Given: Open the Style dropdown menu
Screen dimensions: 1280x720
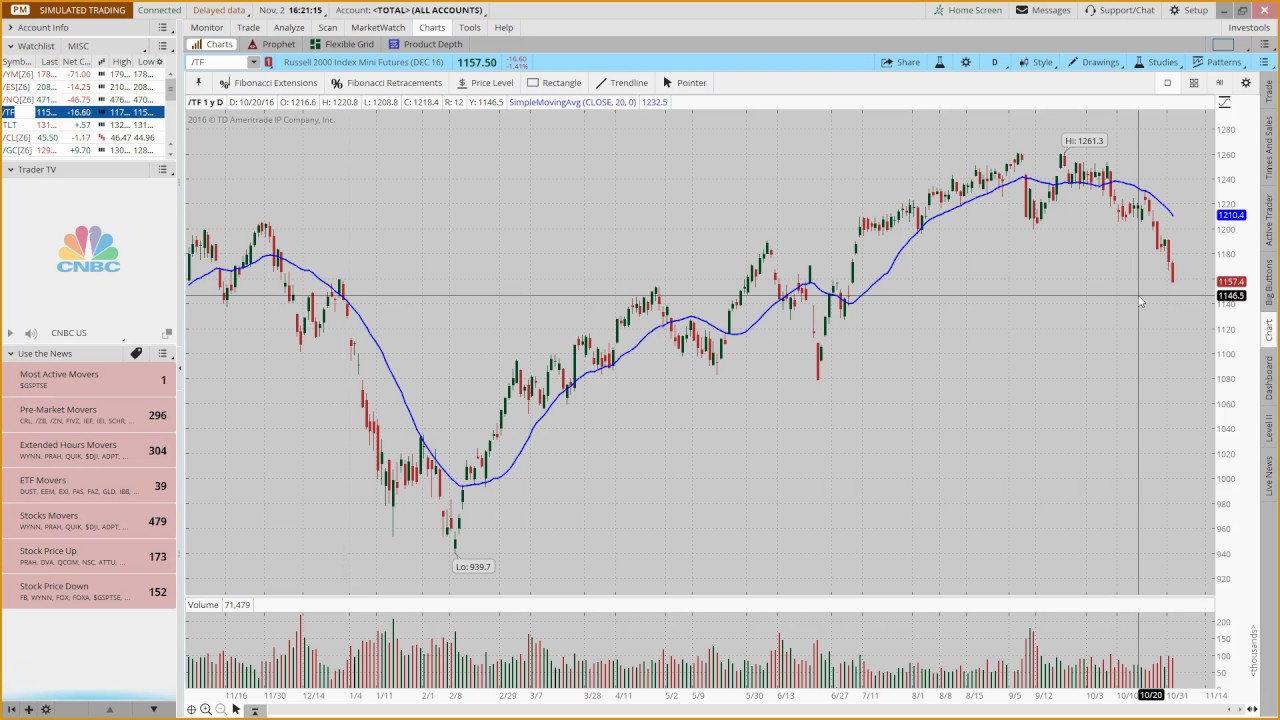Looking at the screenshot, I should tap(1036, 62).
